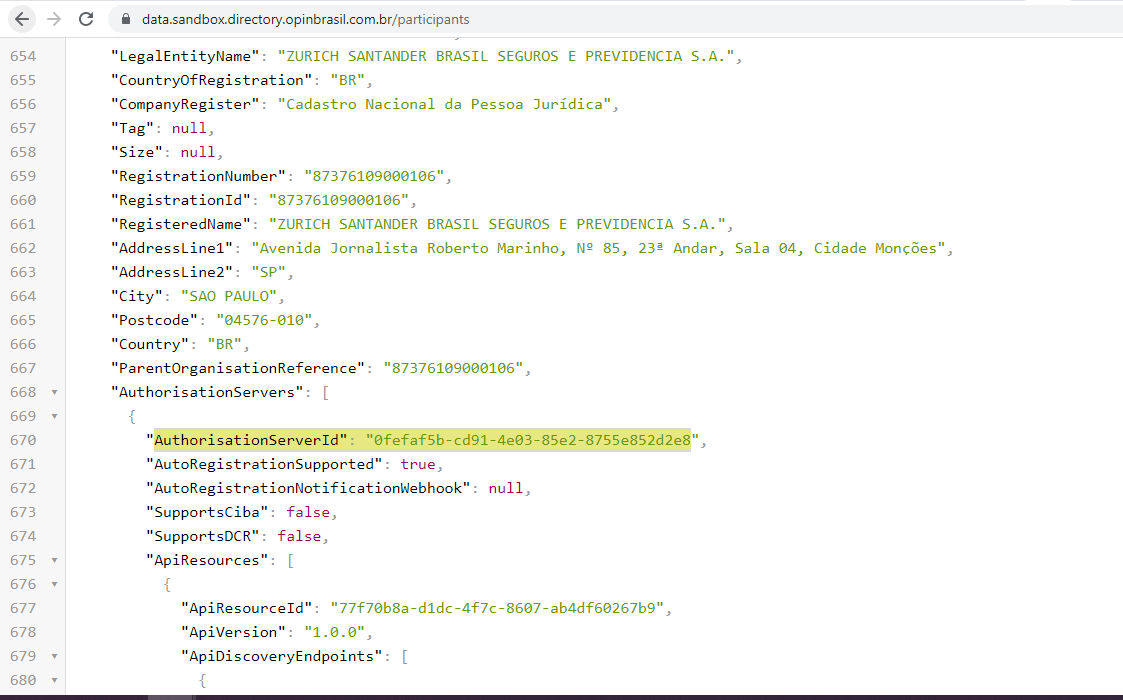Click the SupportsCiba false value
1123x700 pixels.
point(307,512)
